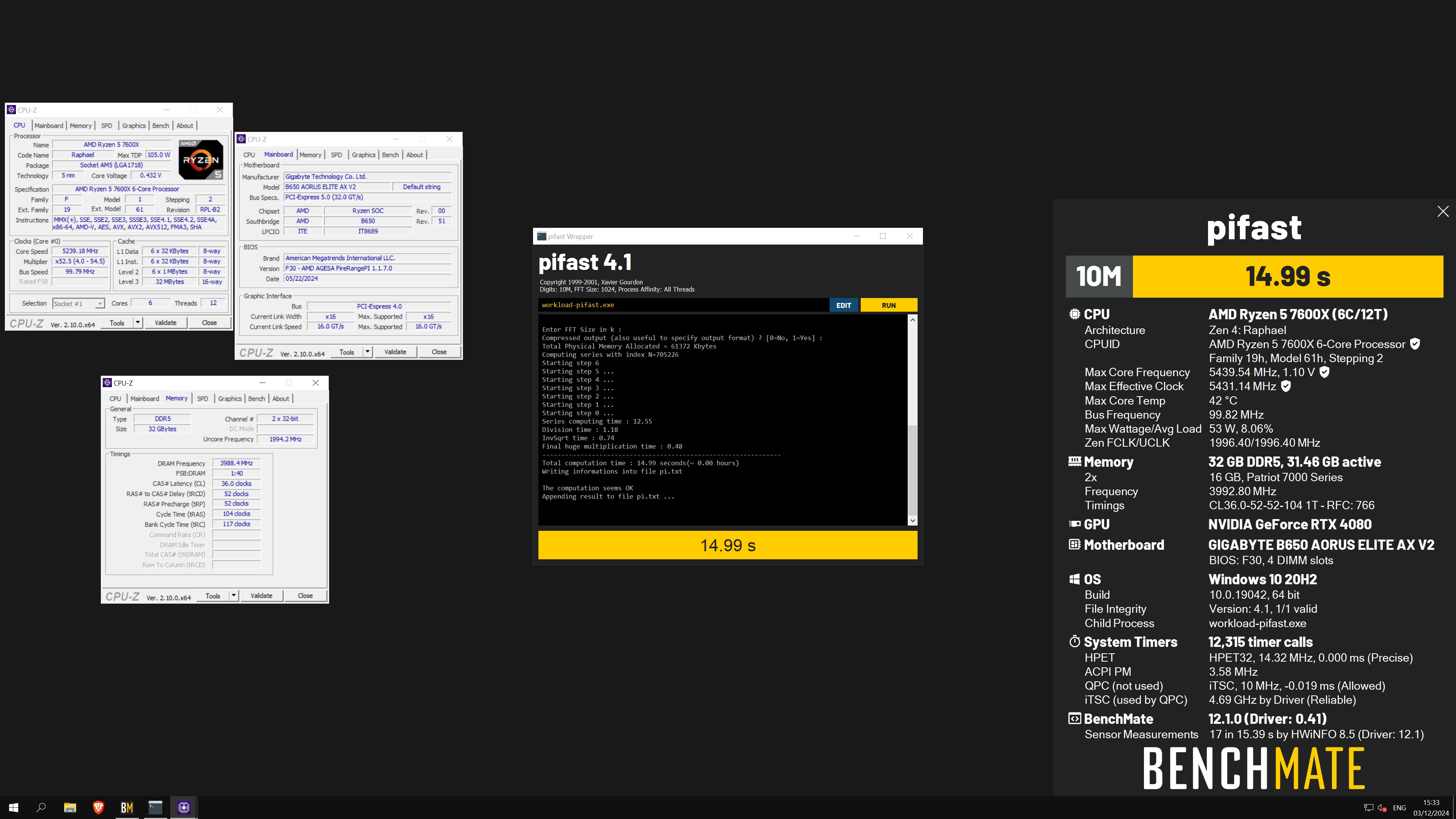Click the System Timers stopwatch icon
1456x819 pixels.
tap(1075, 642)
